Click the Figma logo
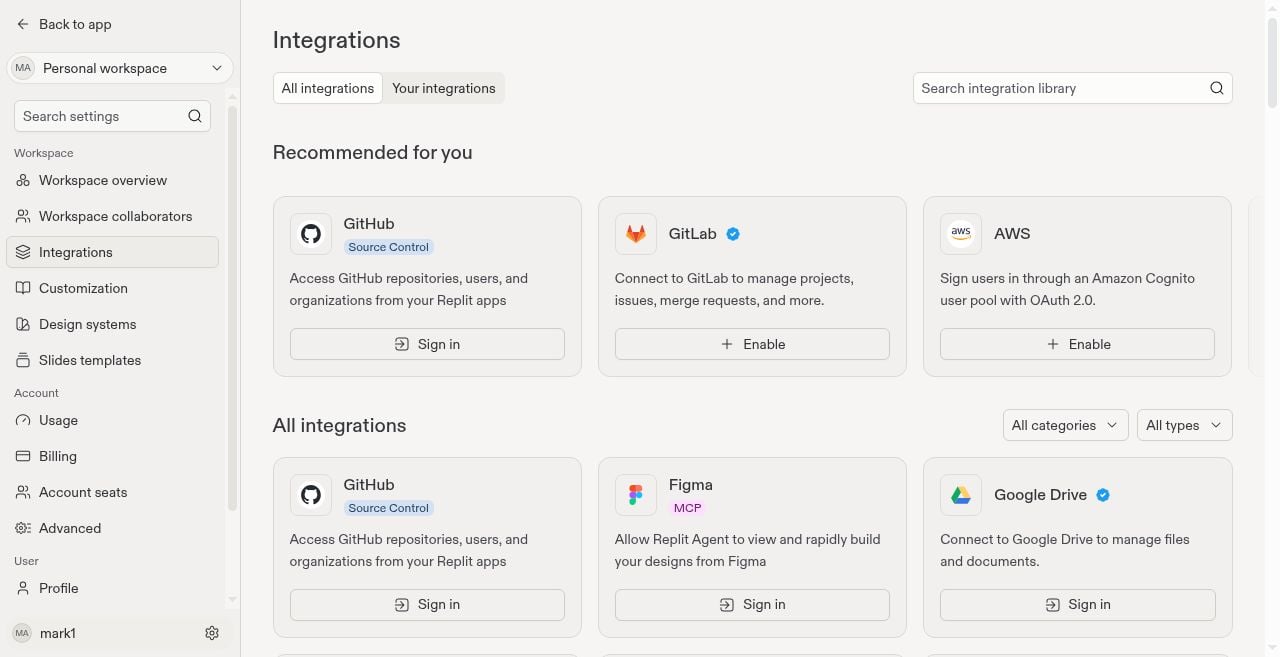 pyautogui.click(x=636, y=495)
